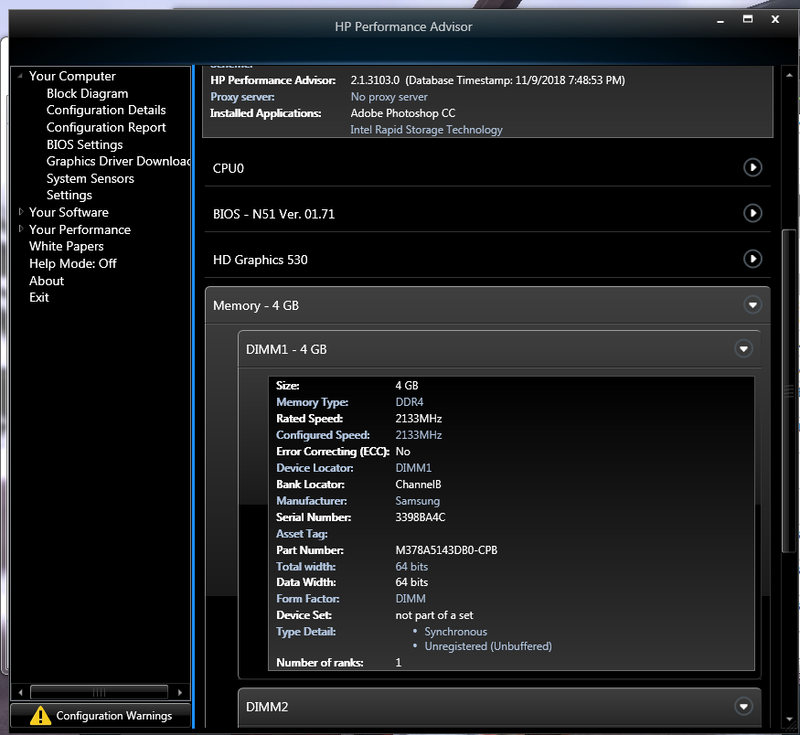Open the About entry
Image resolution: width=800 pixels, height=735 pixels.
point(46,281)
